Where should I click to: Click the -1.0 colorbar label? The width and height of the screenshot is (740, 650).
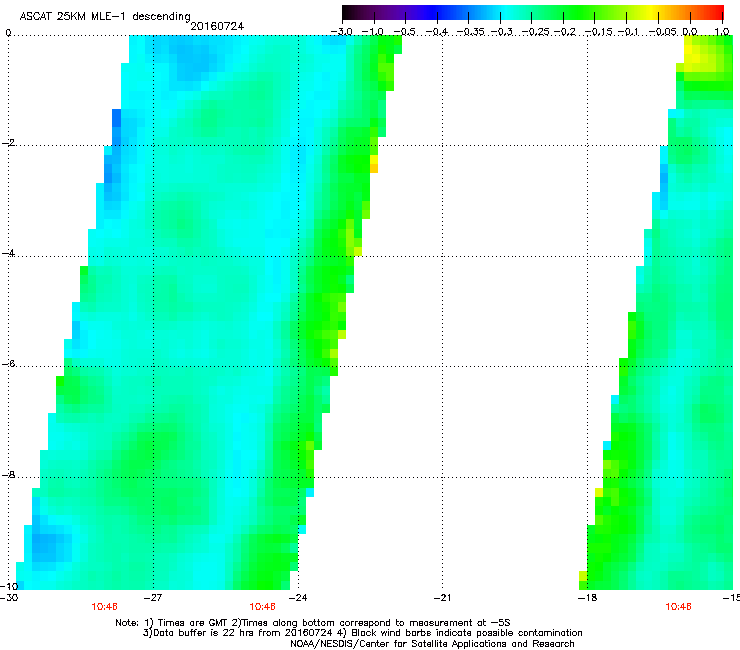tap(373, 32)
